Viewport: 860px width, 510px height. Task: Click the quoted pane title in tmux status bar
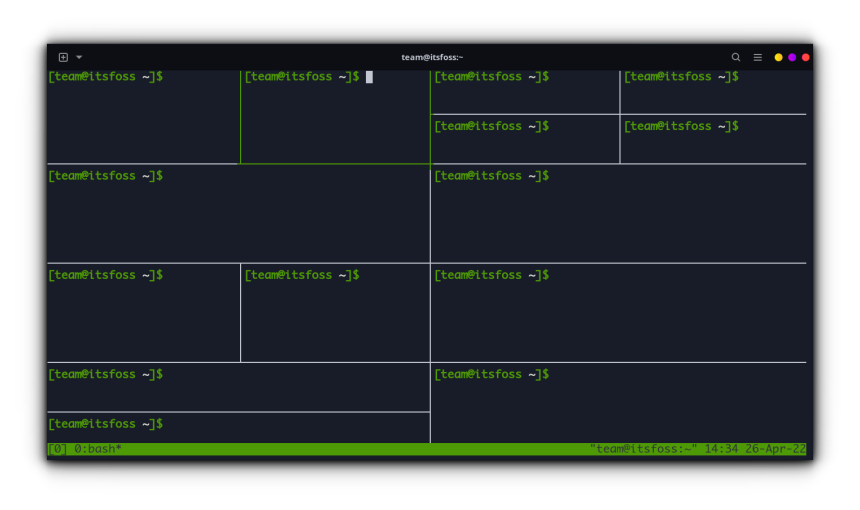tap(643, 449)
